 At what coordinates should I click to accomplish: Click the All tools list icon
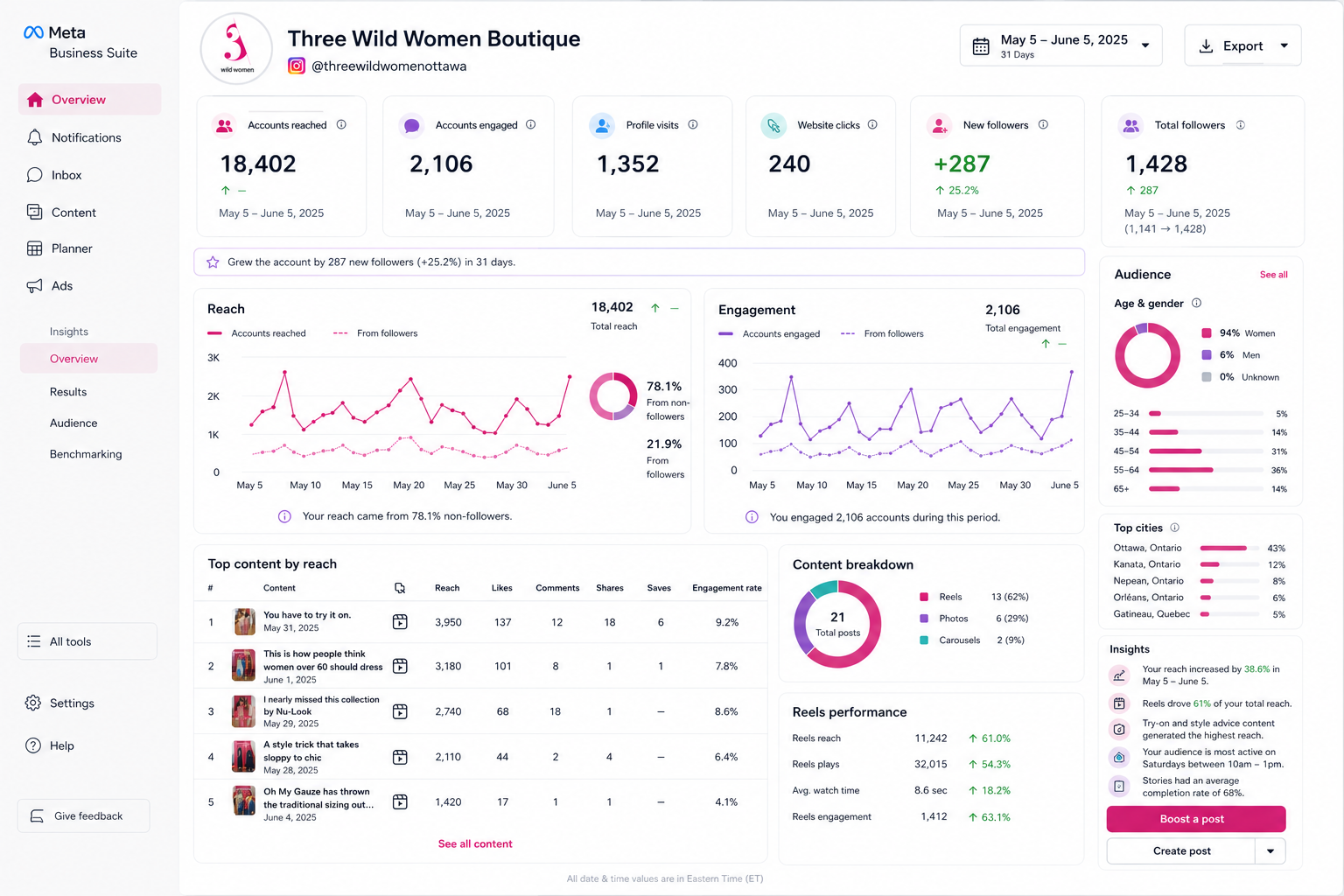(x=34, y=641)
